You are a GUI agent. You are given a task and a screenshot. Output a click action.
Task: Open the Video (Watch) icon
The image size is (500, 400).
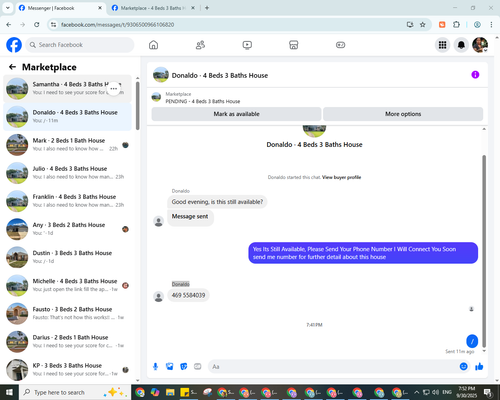point(247,45)
